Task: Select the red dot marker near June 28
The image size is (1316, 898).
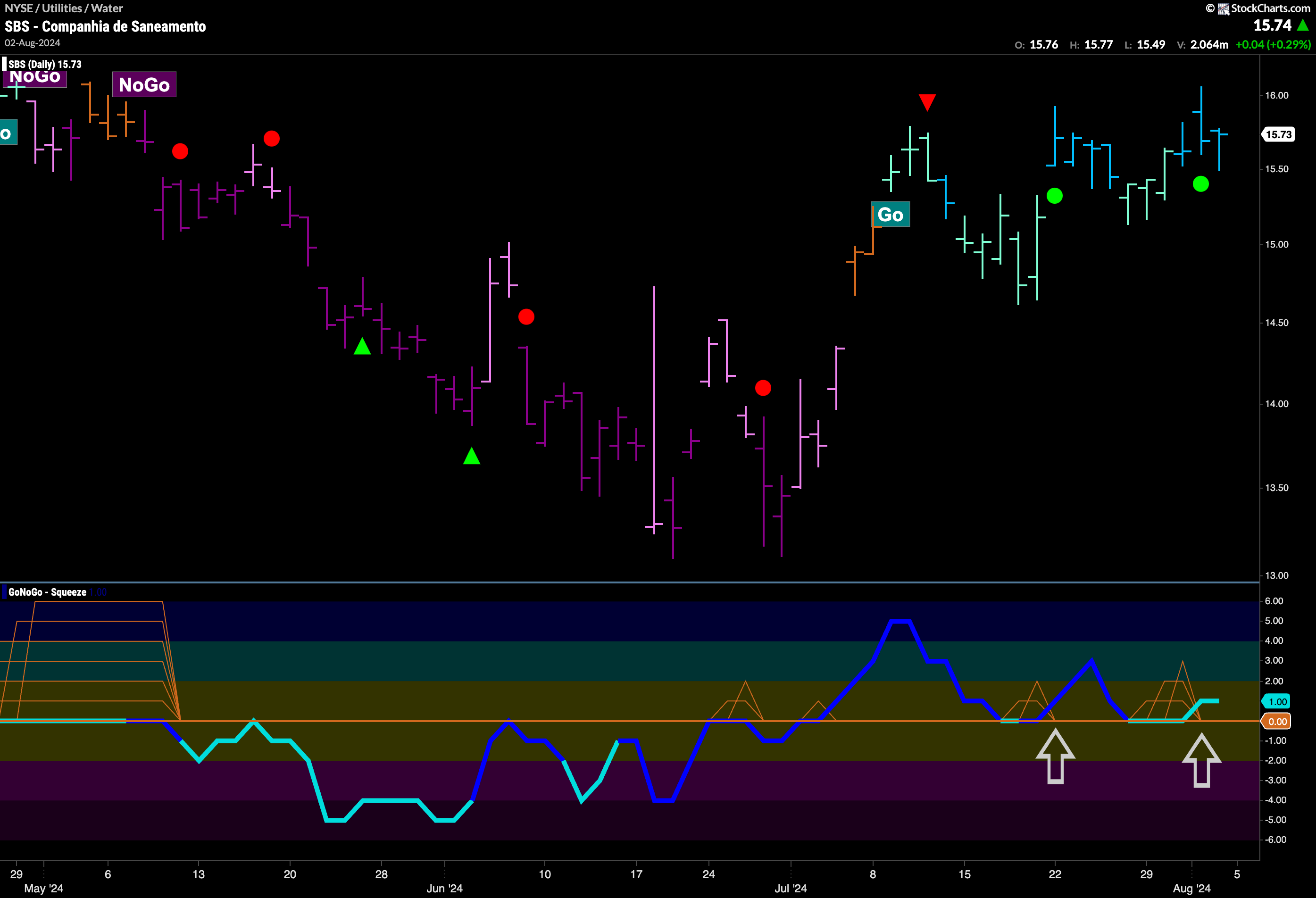Action: [x=763, y=388]
